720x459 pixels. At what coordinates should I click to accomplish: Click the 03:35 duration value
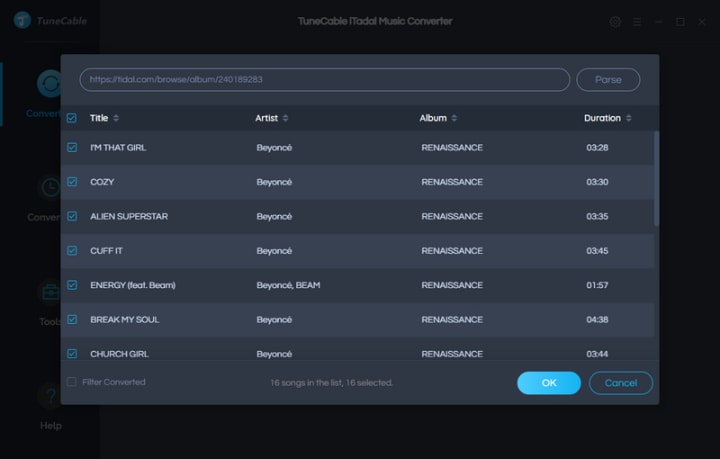point(597,216)
